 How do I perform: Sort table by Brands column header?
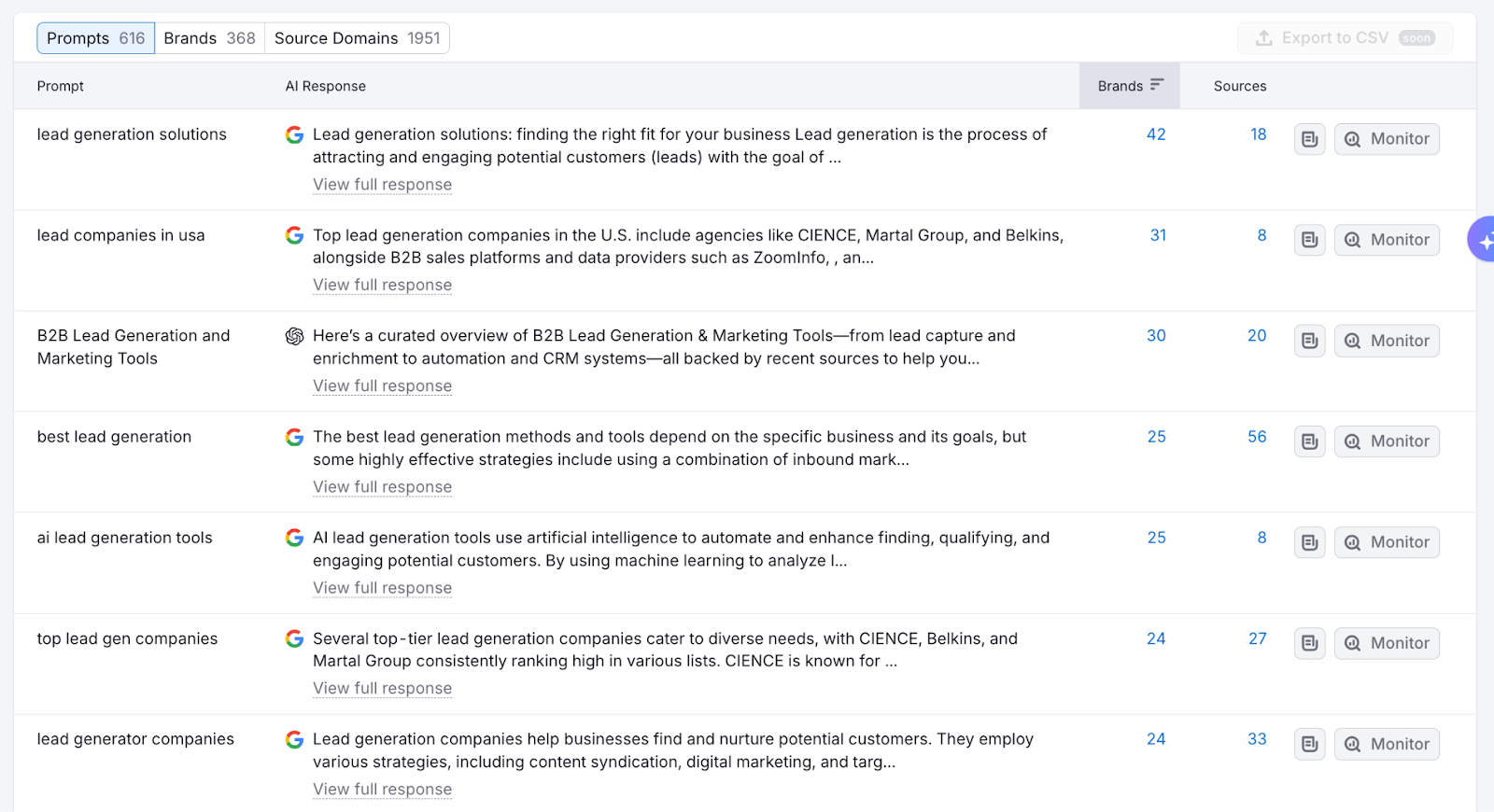(x=1129, y=86)
